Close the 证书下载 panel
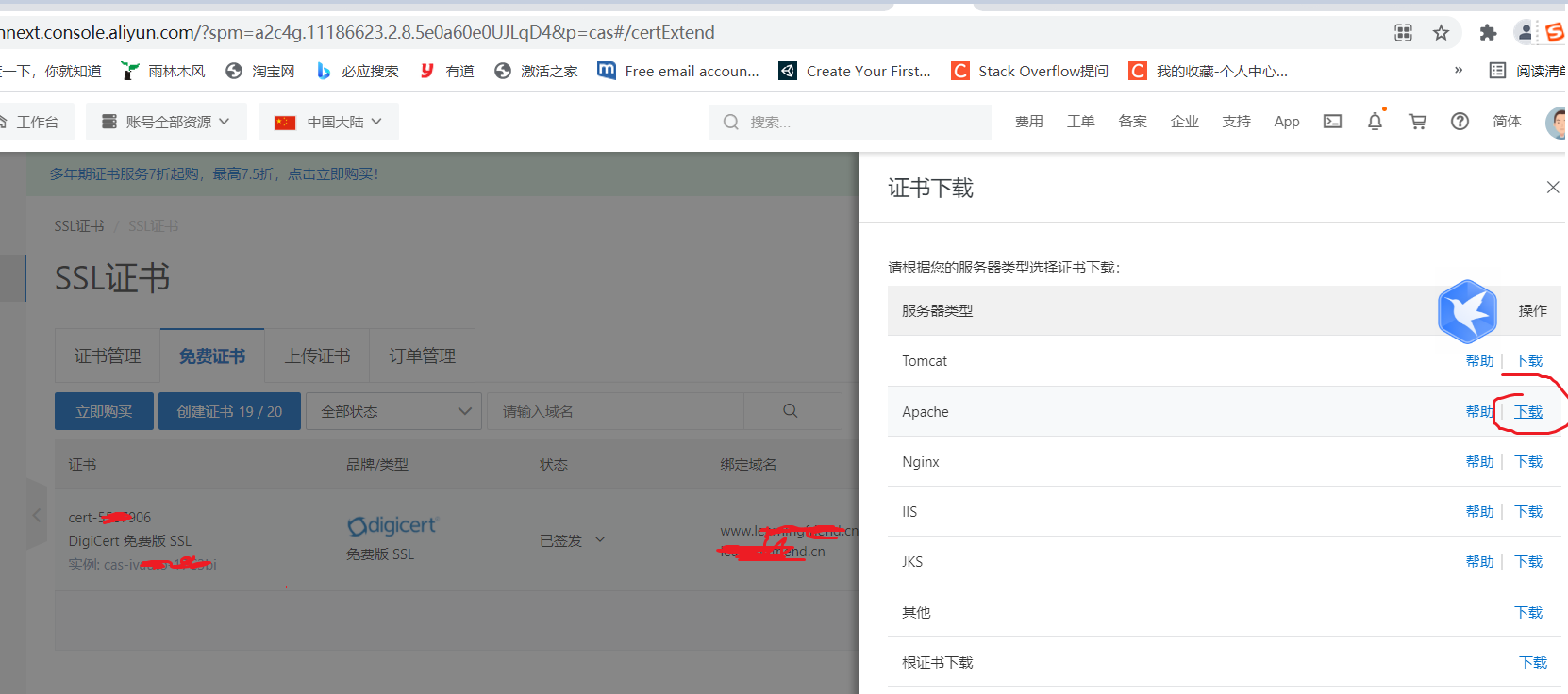Image resolution: width=1568 pixels, height=694 pixels. point(1553,188)
